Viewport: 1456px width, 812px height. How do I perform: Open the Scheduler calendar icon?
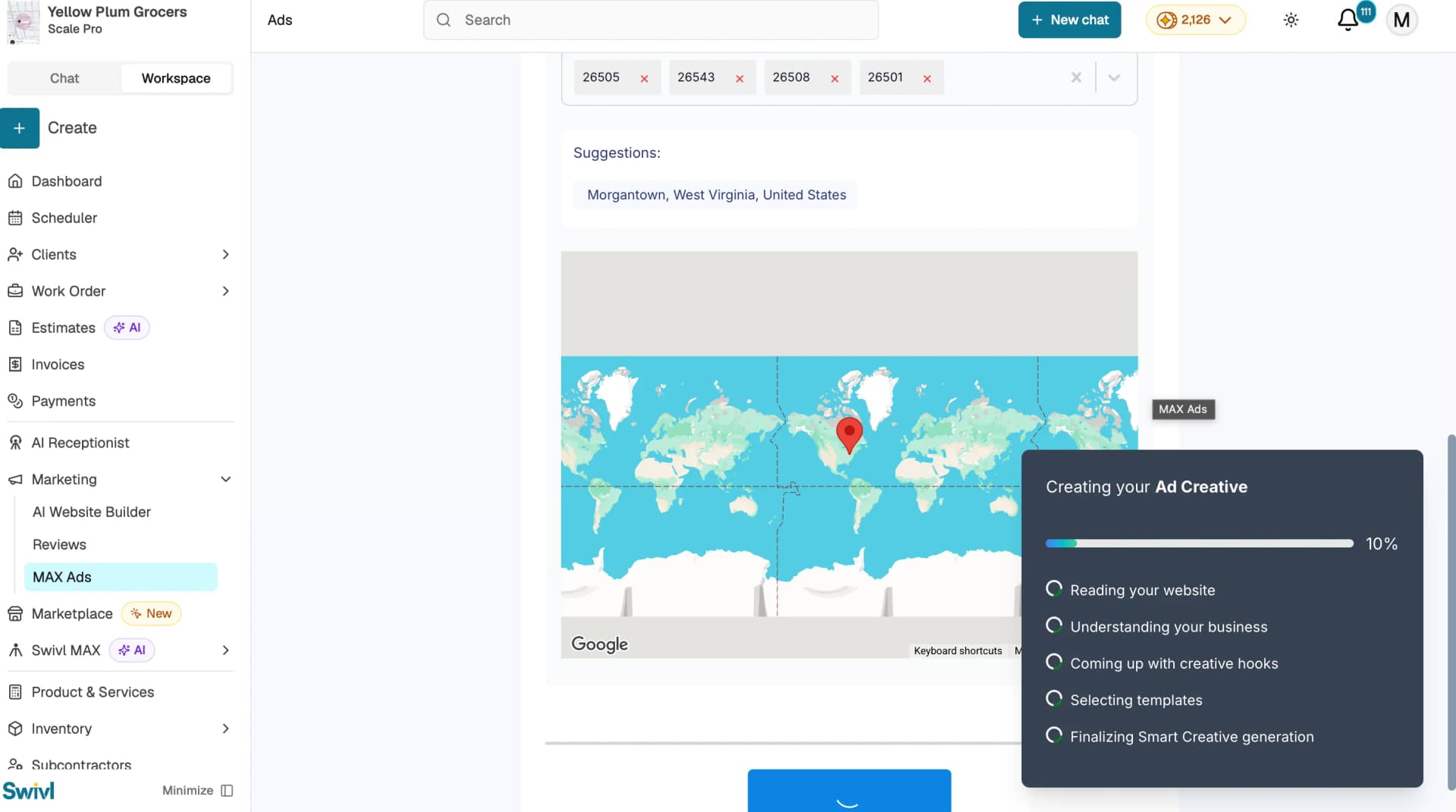15,218
